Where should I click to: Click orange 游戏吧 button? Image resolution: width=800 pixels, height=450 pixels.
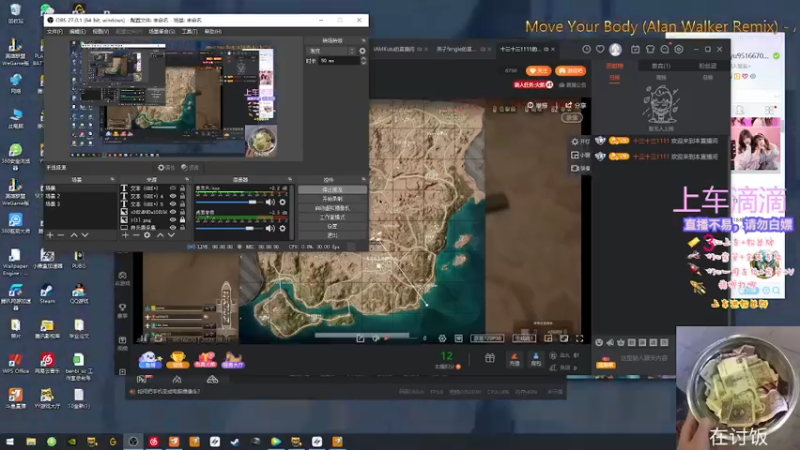coord(570,71)
